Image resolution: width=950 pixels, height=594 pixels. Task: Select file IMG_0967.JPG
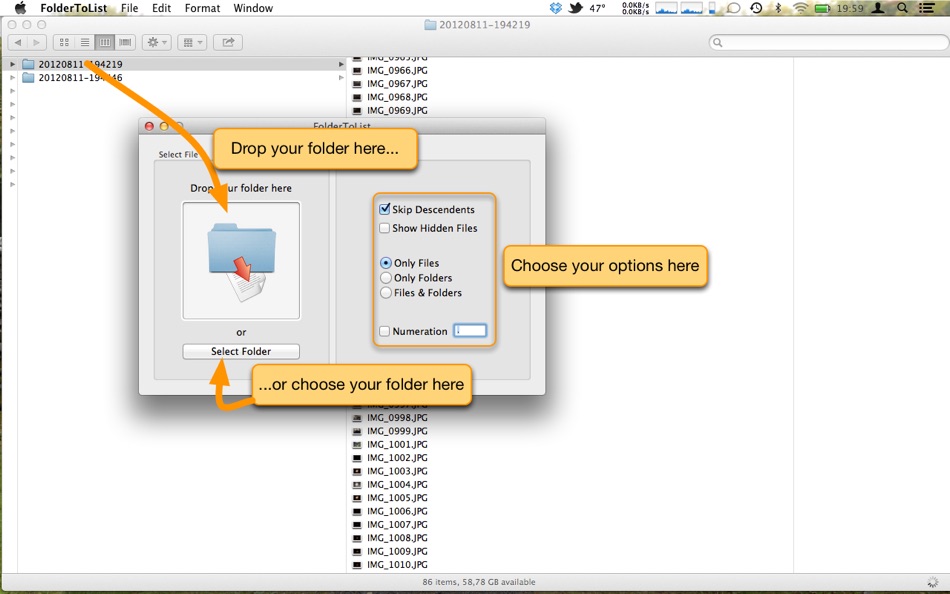click(397, 84)
